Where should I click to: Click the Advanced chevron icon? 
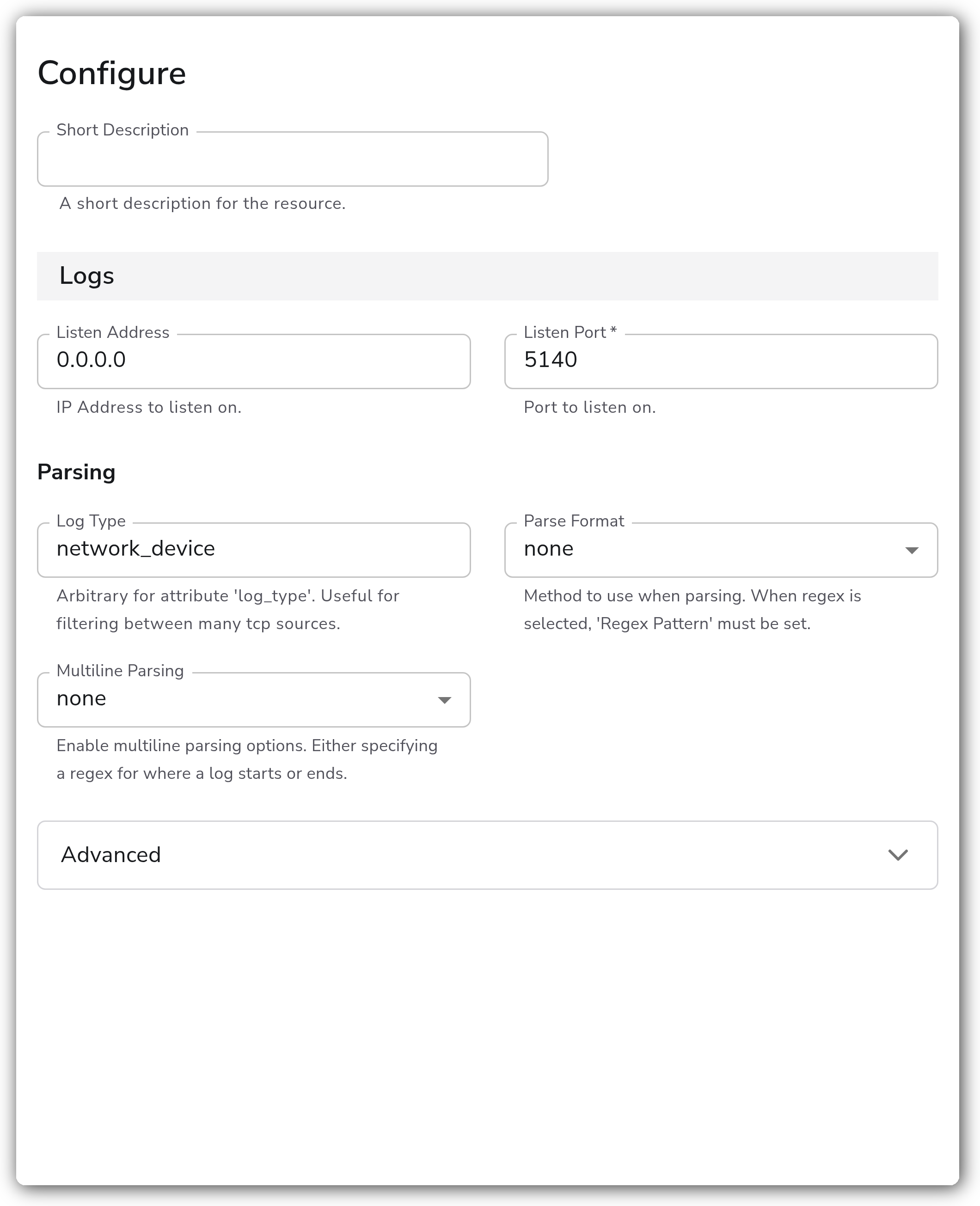click(x=898, y=855)
